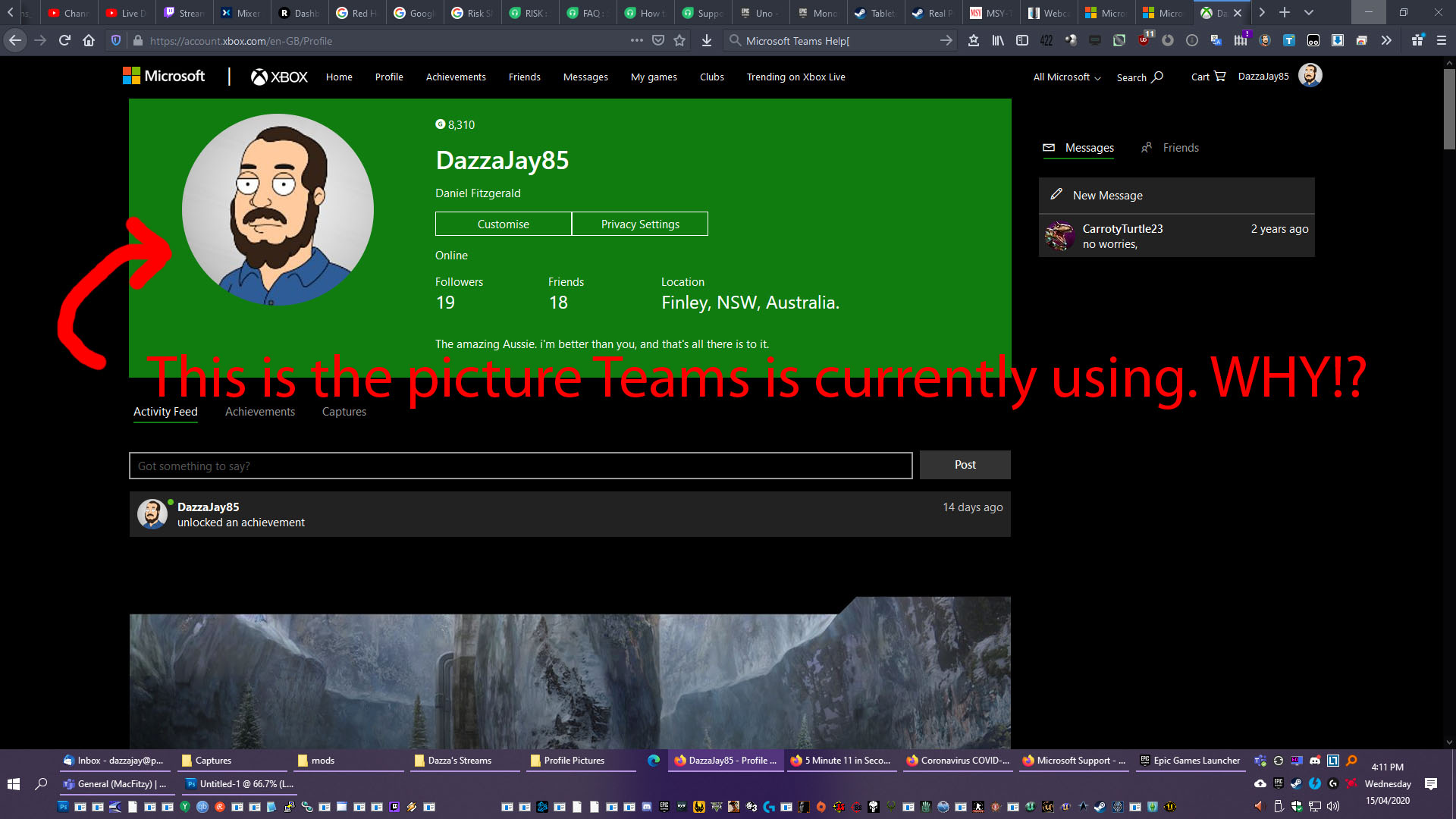
Task: Click the bookmark star in the address bar
Action: click(x=679, y=41)
